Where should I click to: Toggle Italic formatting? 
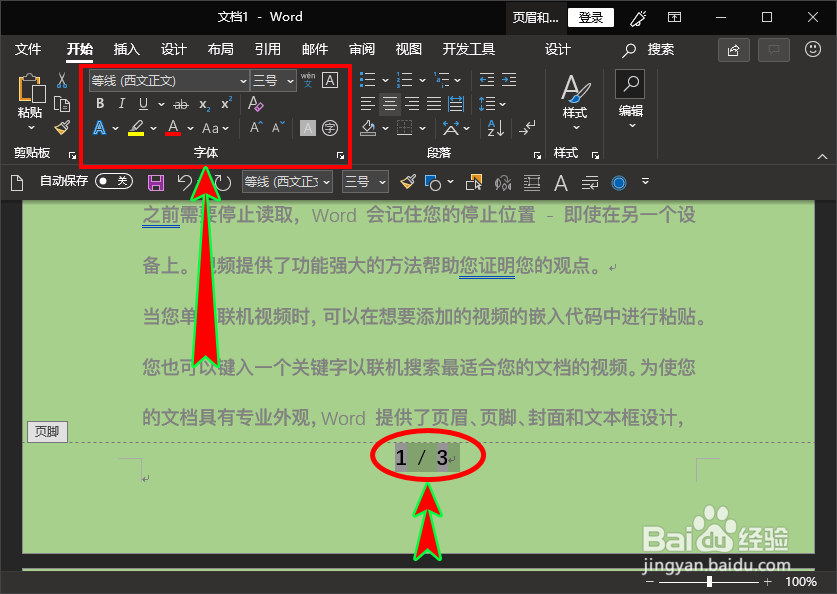point(122,104)
